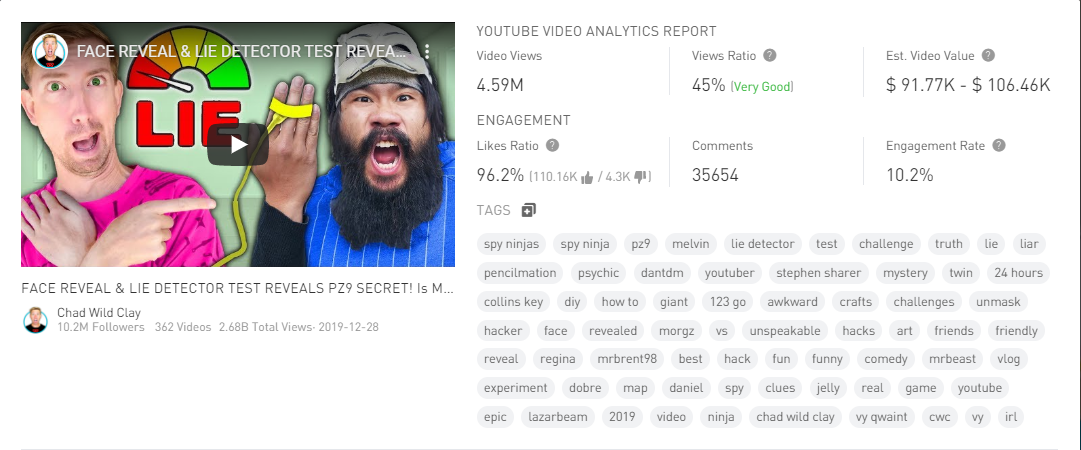Image resolution: width=1081 pixels, height=450 pixels.
Task: Click the thumbs-up likes icon
Action: (x=587, y=178)
